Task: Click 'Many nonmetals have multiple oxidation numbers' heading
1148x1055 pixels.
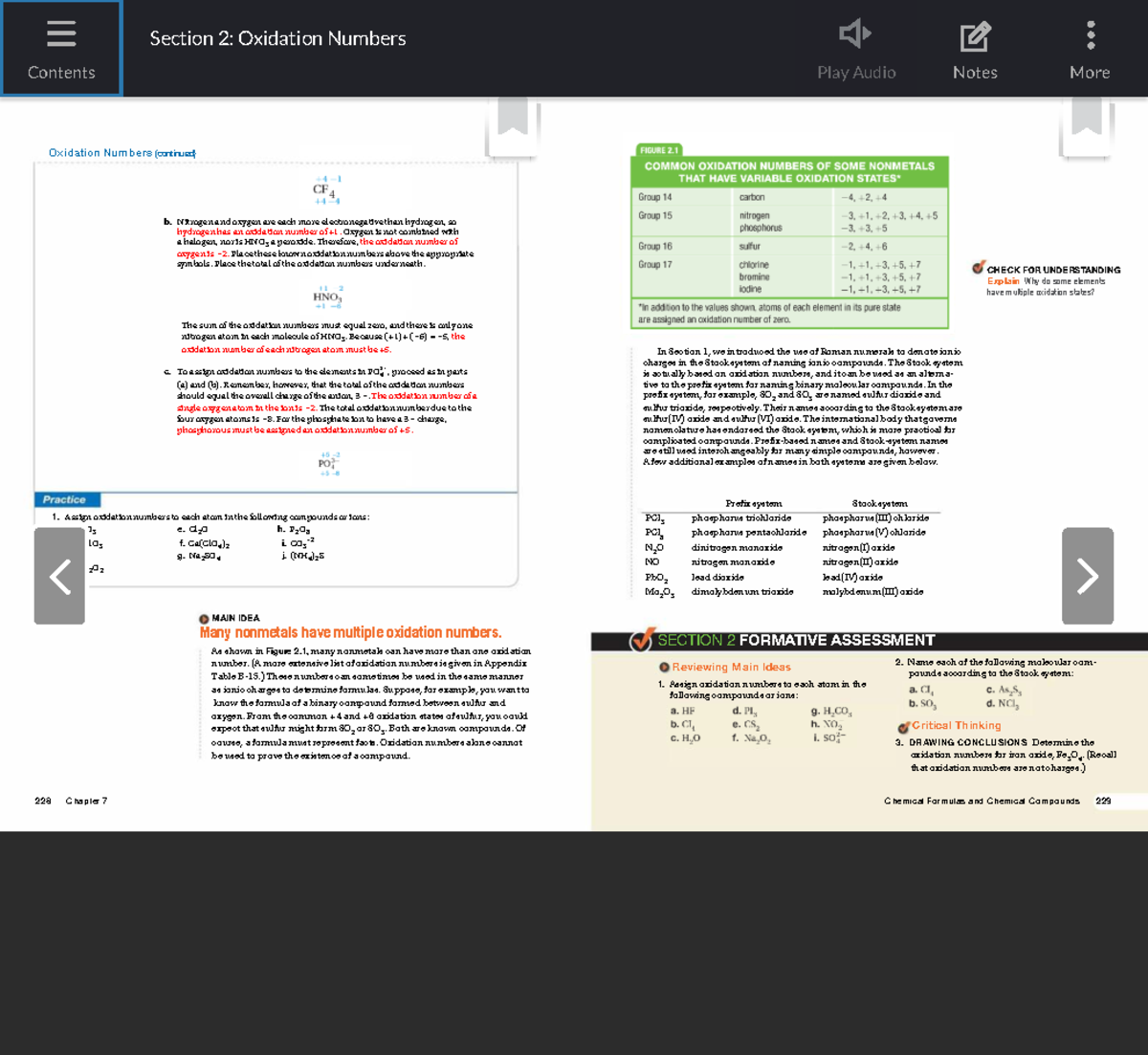Action: click(x=350, y=632)
